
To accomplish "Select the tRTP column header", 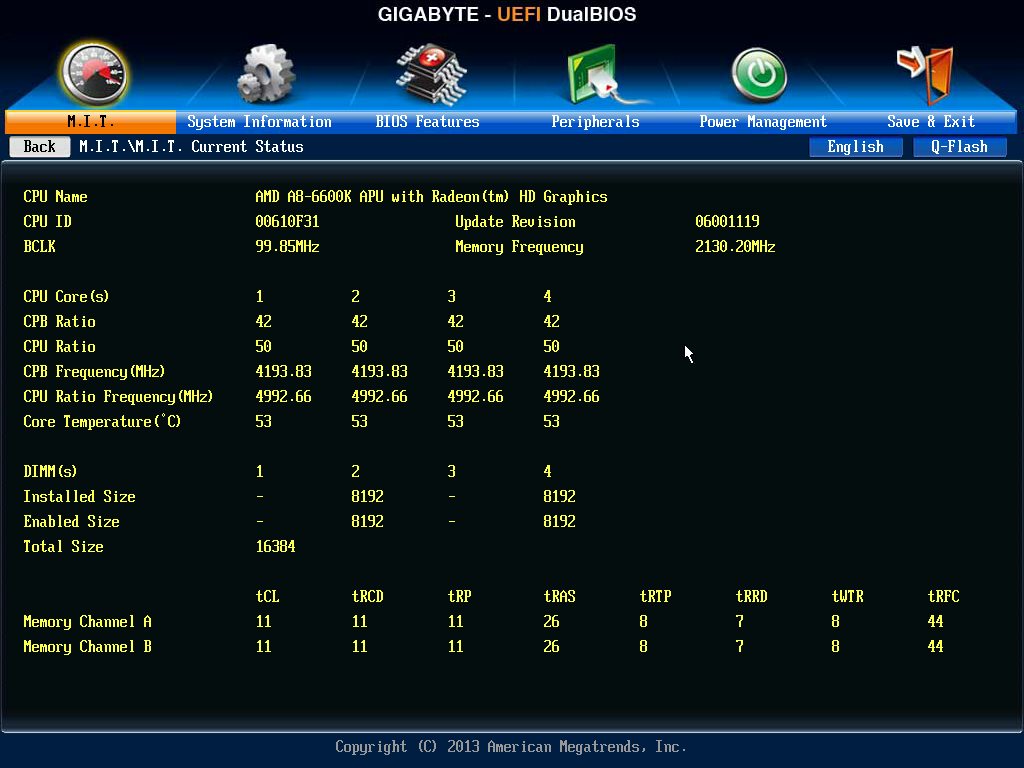I will tap(655, 596).
